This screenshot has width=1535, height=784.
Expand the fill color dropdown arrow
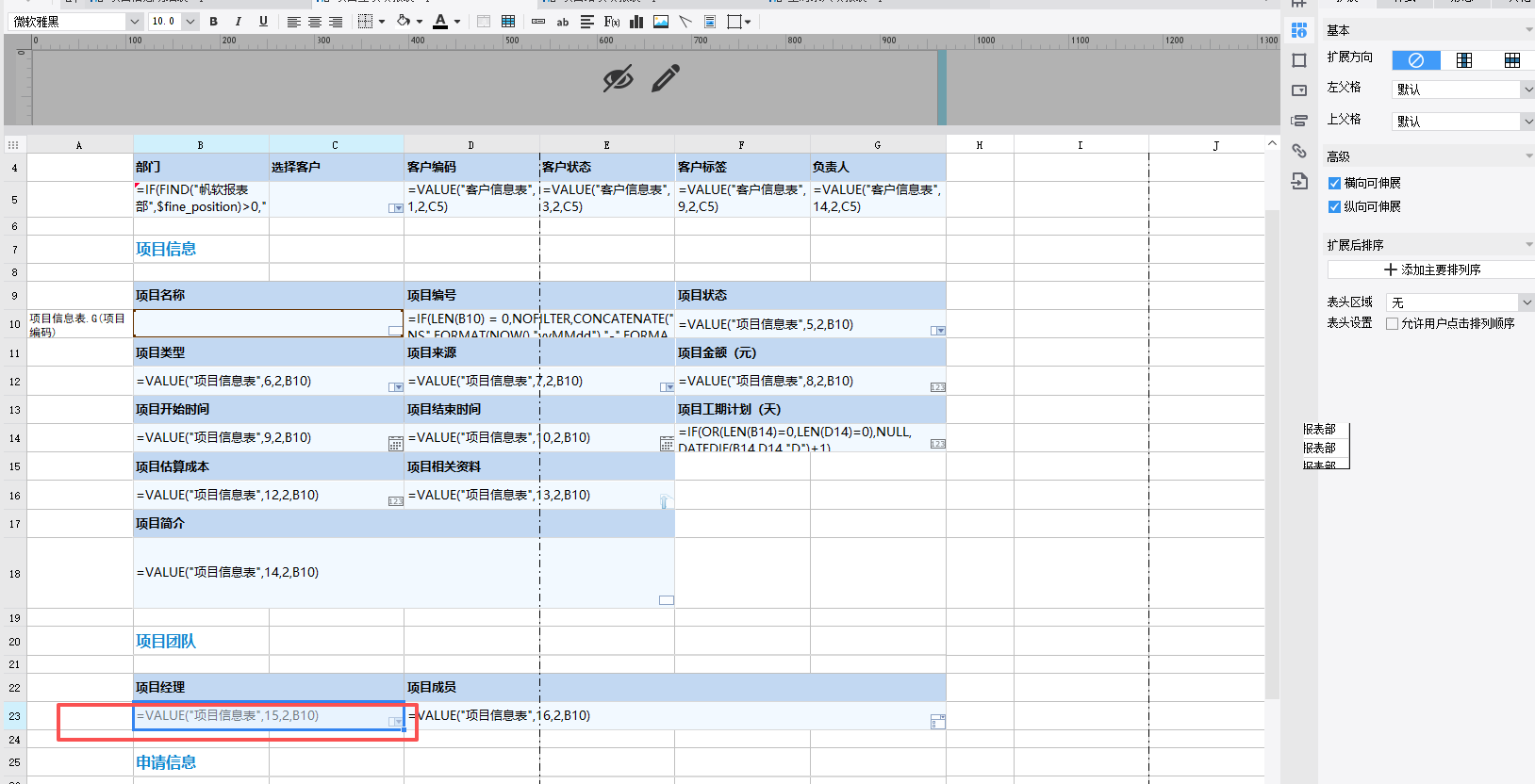point(420,22)
